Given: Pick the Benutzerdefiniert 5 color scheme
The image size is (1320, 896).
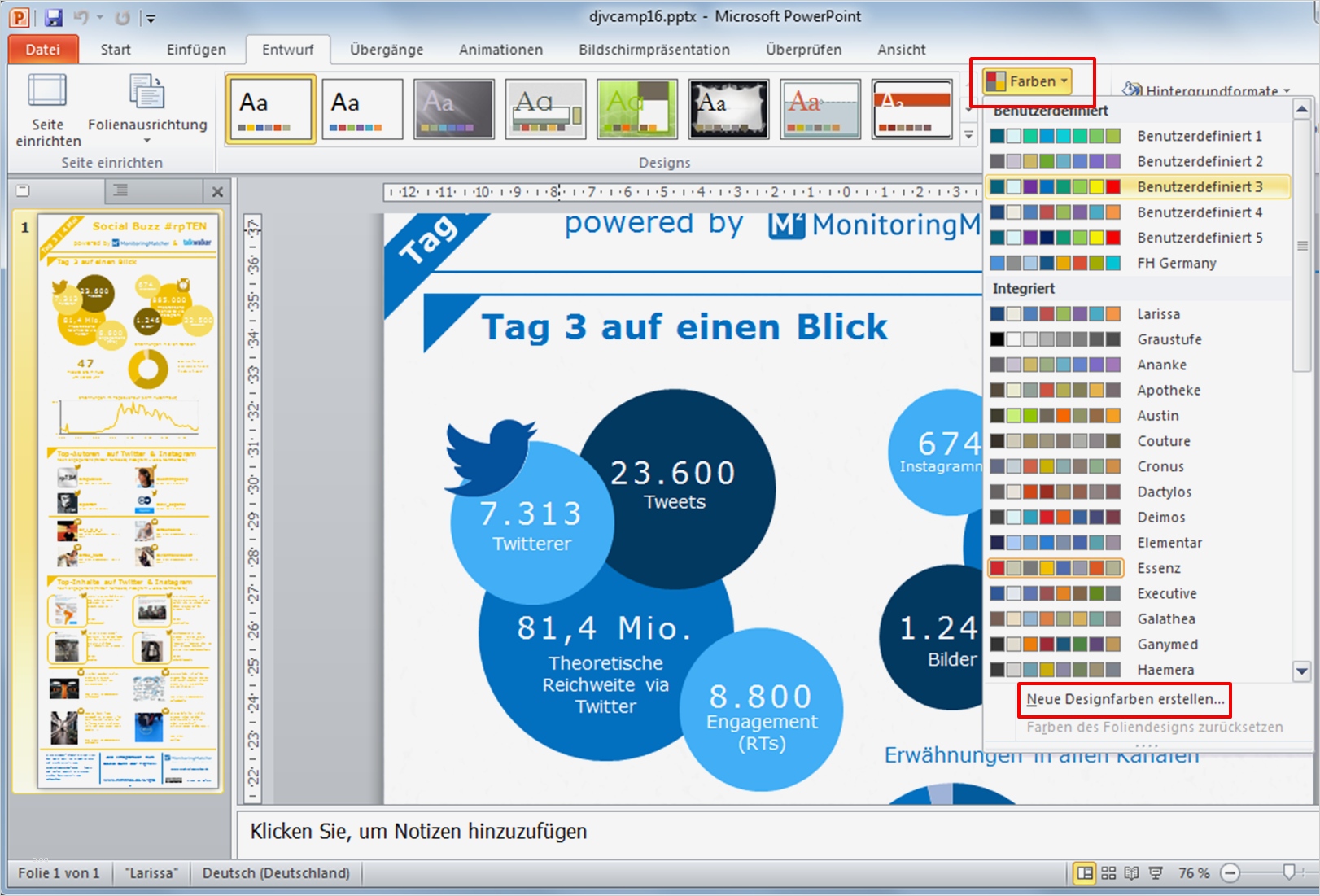Looking at the screenshot, I should [x=1138, y=238].
